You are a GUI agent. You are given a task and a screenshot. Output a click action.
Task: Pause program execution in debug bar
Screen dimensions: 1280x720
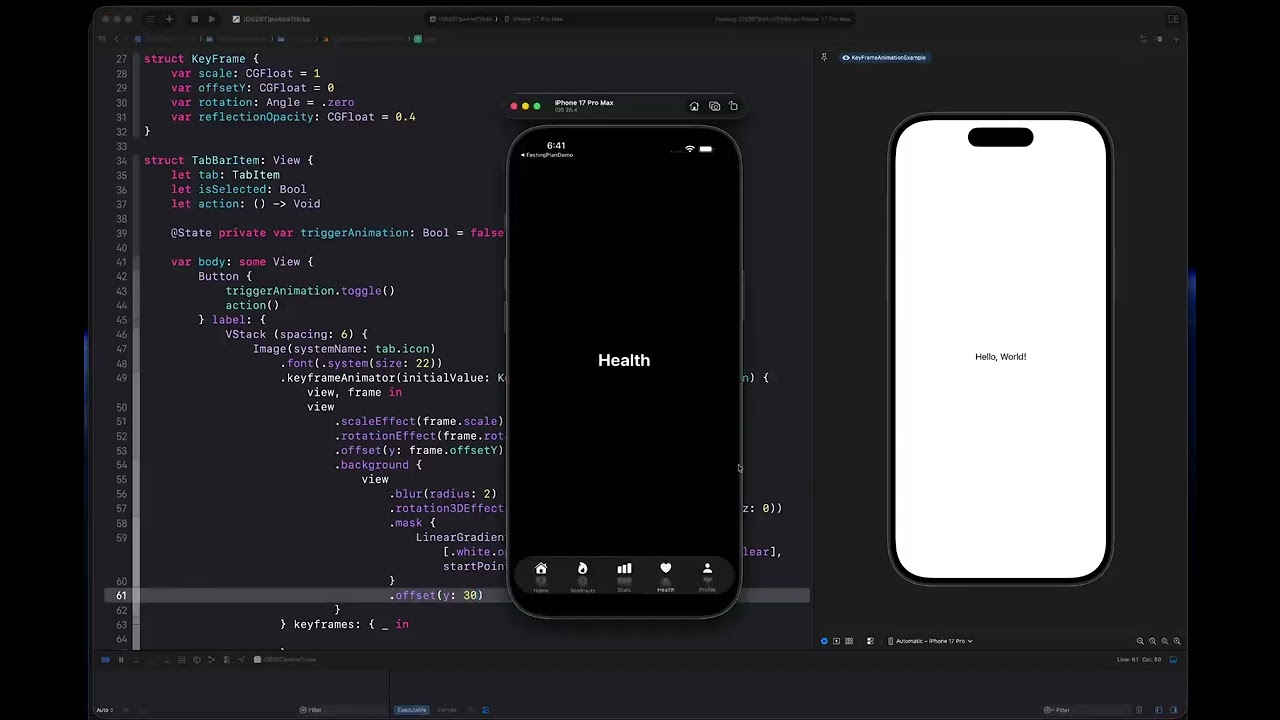point(121,659)
